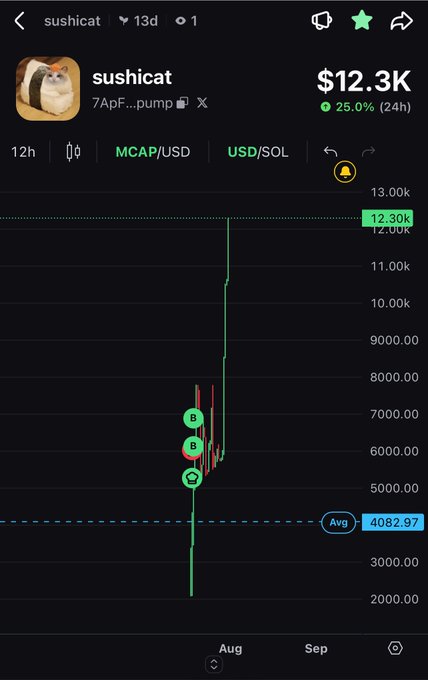Open the token's X (Twitter) link

[x=202, y=103]
